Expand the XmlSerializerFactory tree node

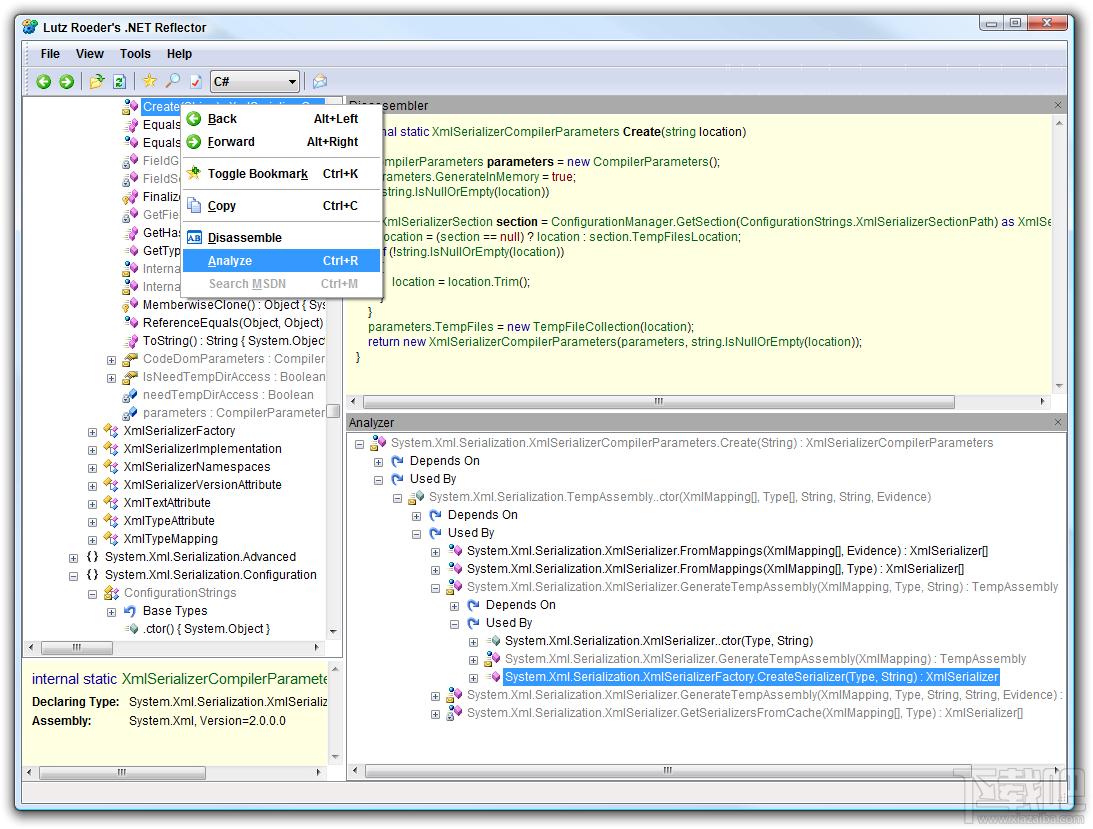click(x=92, y=430)
